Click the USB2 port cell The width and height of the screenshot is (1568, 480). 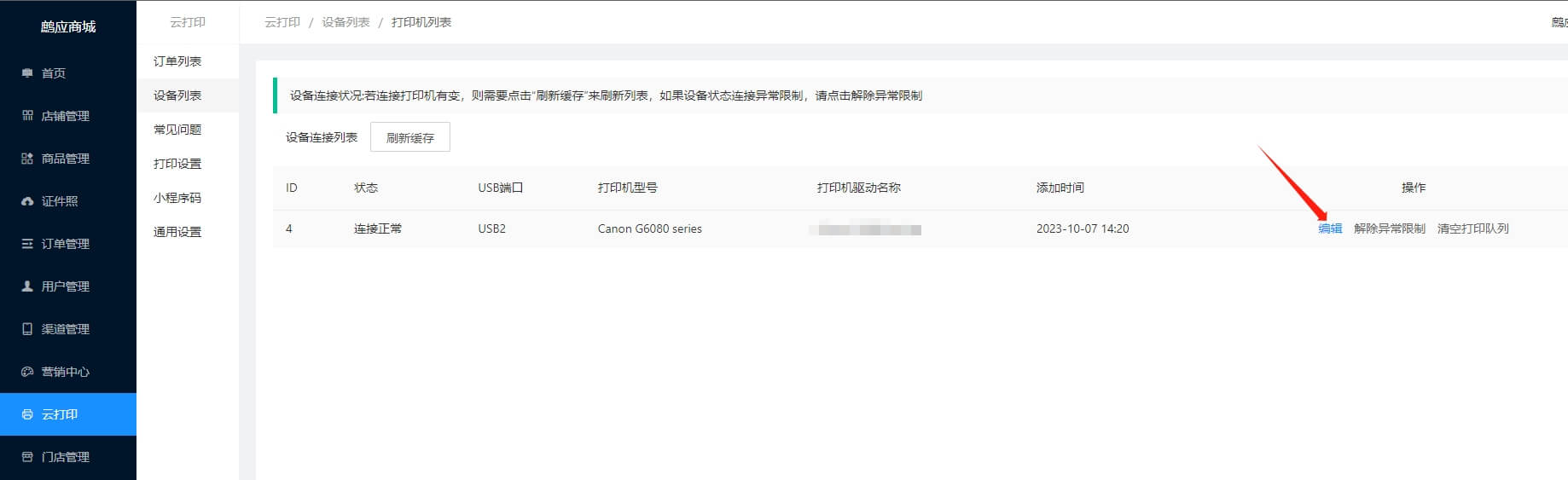[x=492, y=228]
